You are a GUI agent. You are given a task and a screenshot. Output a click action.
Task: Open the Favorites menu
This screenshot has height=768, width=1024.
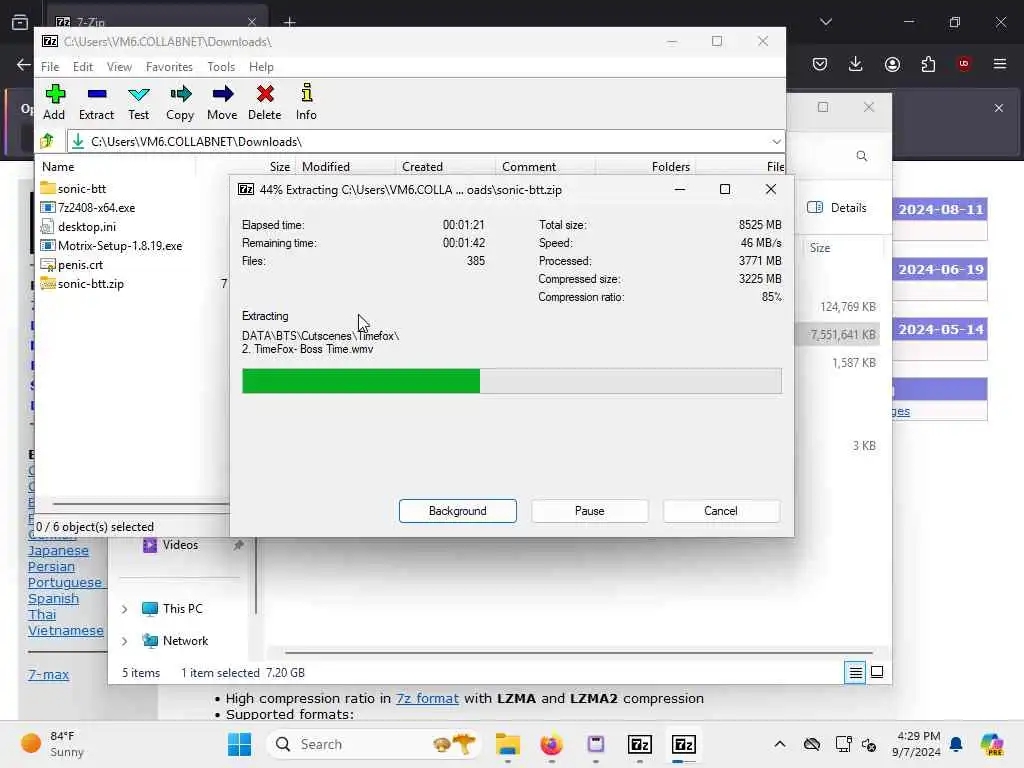pos(169,67)
